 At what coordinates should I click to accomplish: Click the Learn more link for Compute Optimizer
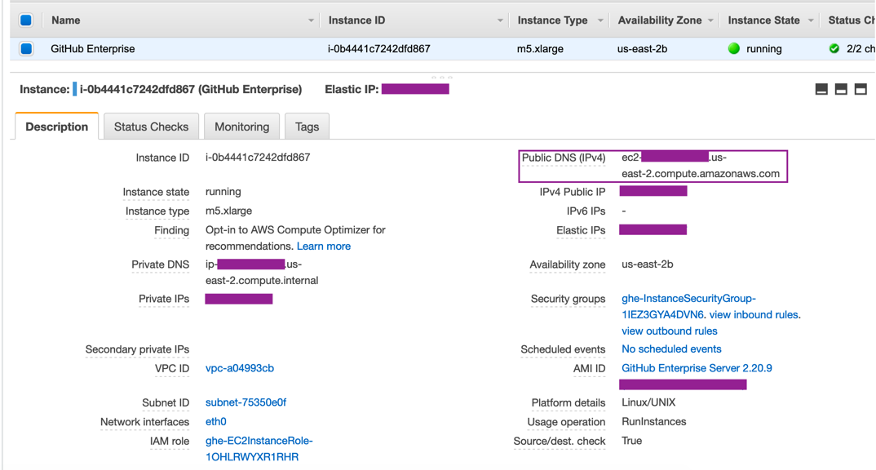tap(323, 246)
